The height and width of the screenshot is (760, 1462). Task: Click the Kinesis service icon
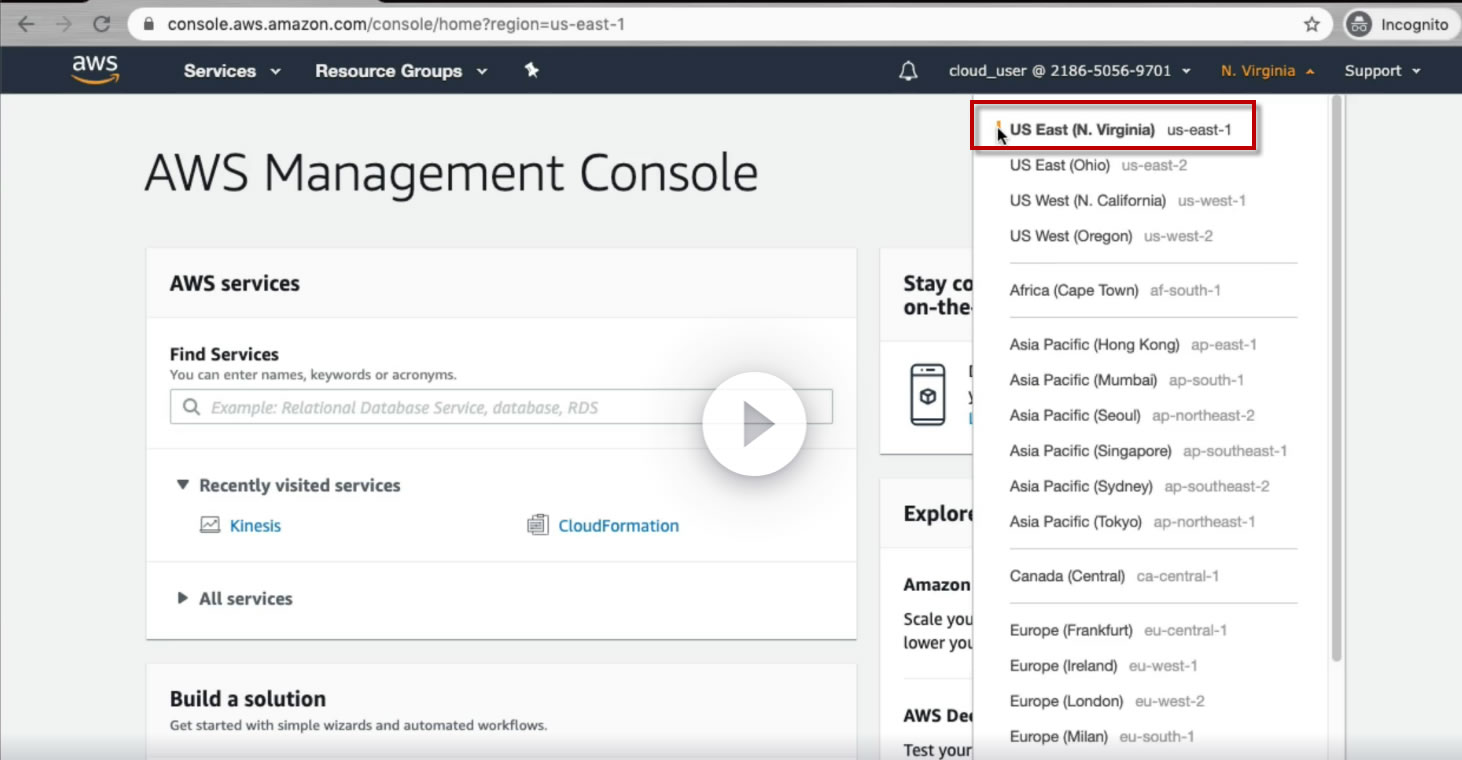click(x=210, y=525)
